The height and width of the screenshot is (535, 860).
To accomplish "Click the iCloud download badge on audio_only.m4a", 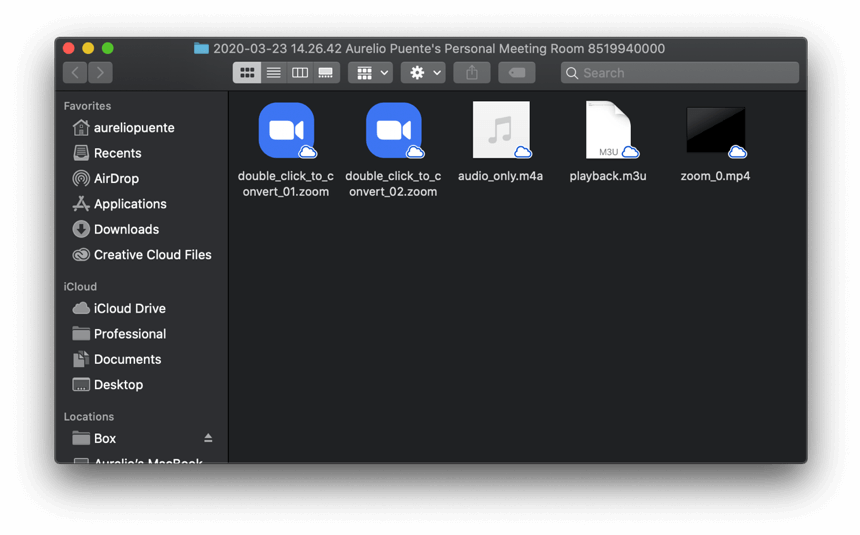I will 523,151.
